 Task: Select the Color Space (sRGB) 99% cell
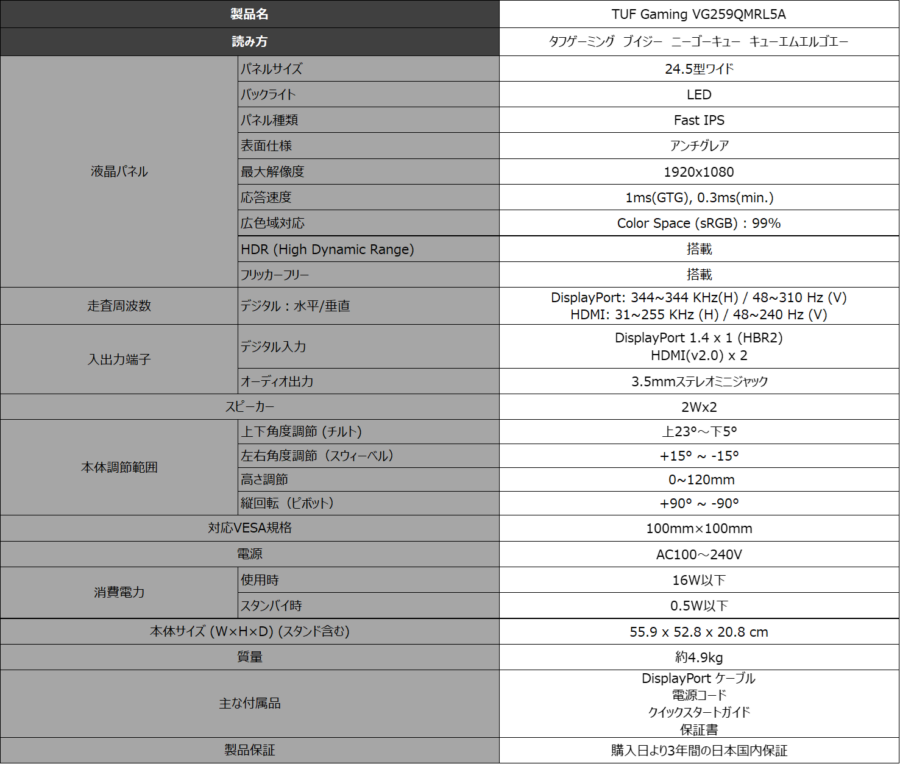[698, 223]
